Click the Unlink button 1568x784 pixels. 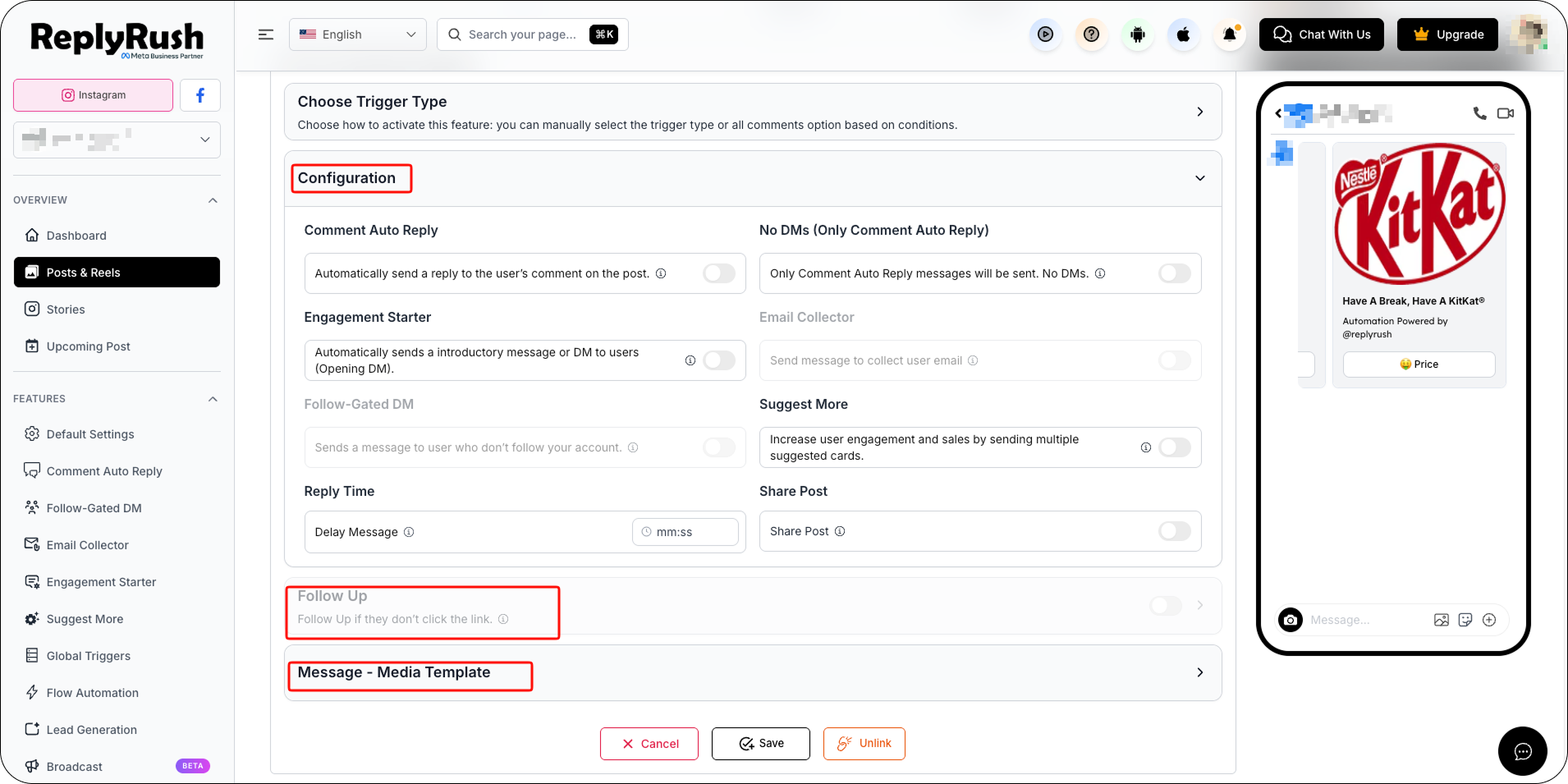(864, 744)
